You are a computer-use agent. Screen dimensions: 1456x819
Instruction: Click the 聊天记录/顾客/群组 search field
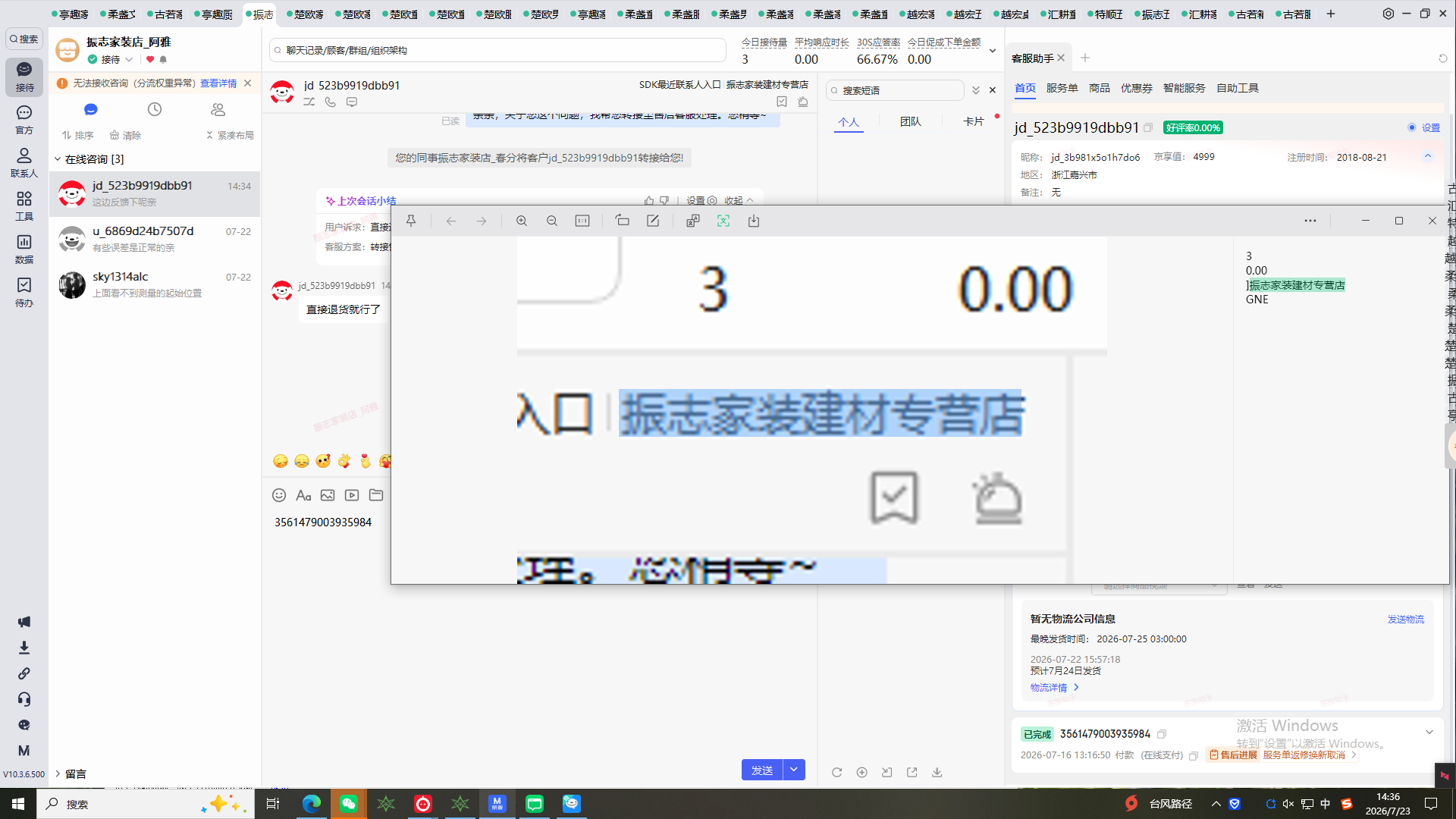497,51
